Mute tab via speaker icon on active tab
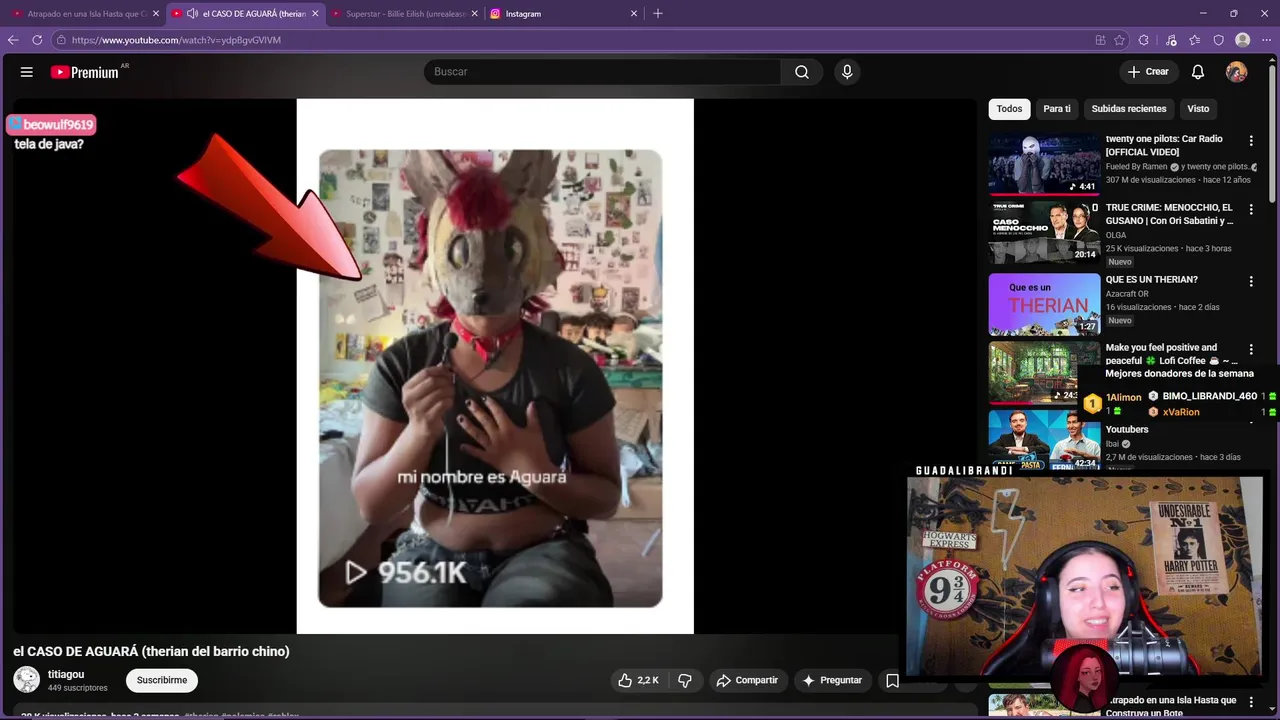The height and width of the screenshot is (720, 1280). [x=192, y=14]
